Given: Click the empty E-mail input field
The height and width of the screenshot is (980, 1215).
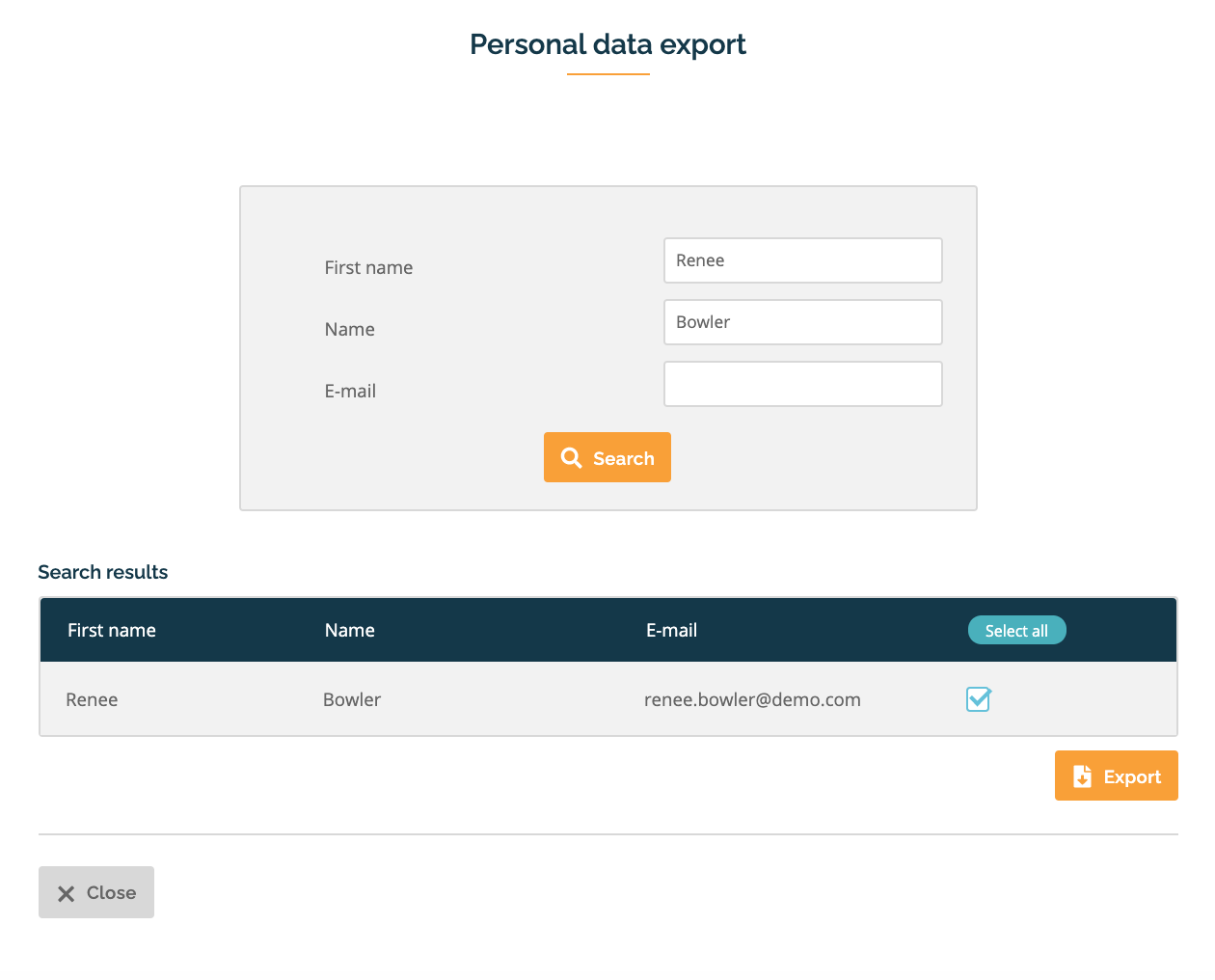Looking at the screenshot, I should [803, 384].
